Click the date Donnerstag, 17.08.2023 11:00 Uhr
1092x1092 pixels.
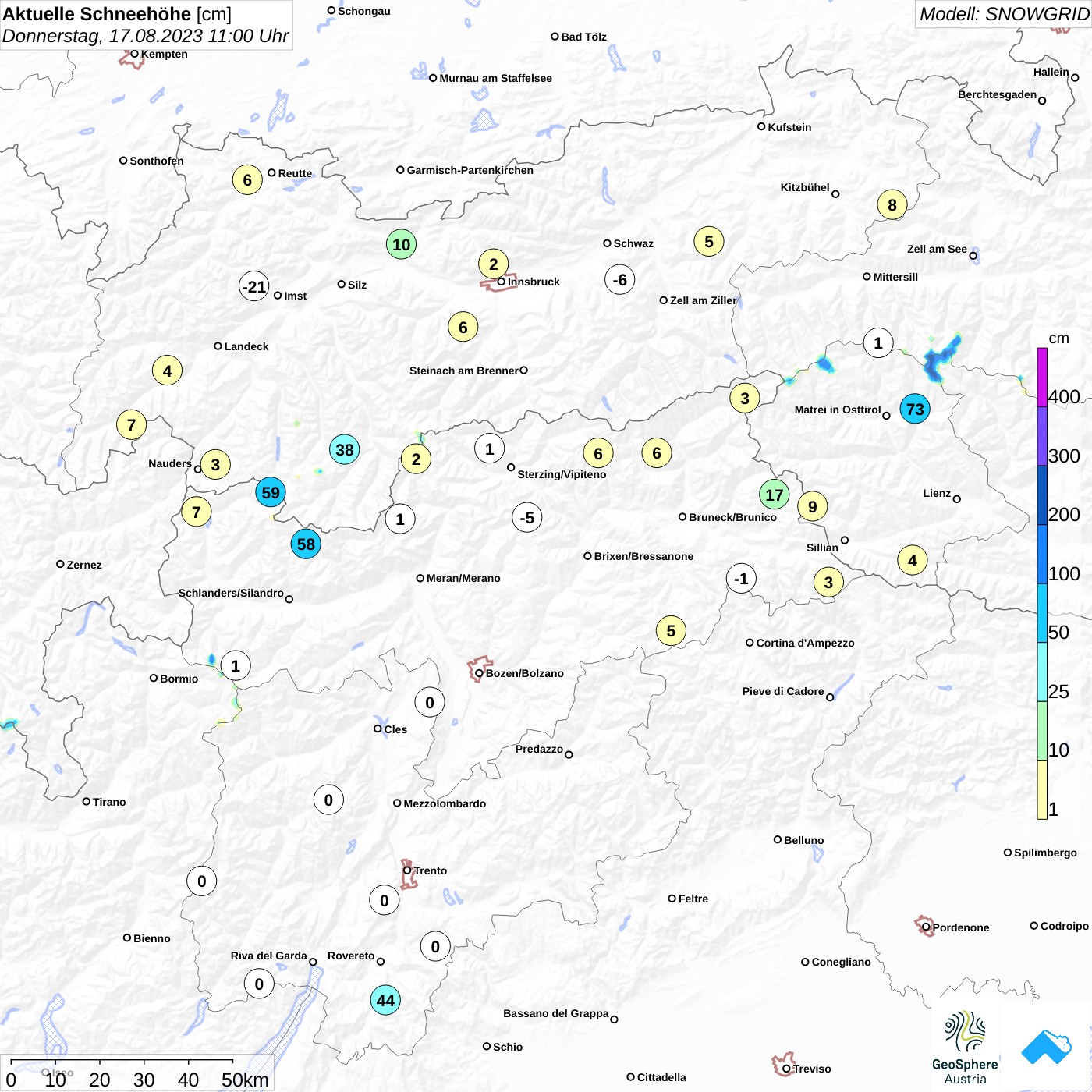(146, 36)
